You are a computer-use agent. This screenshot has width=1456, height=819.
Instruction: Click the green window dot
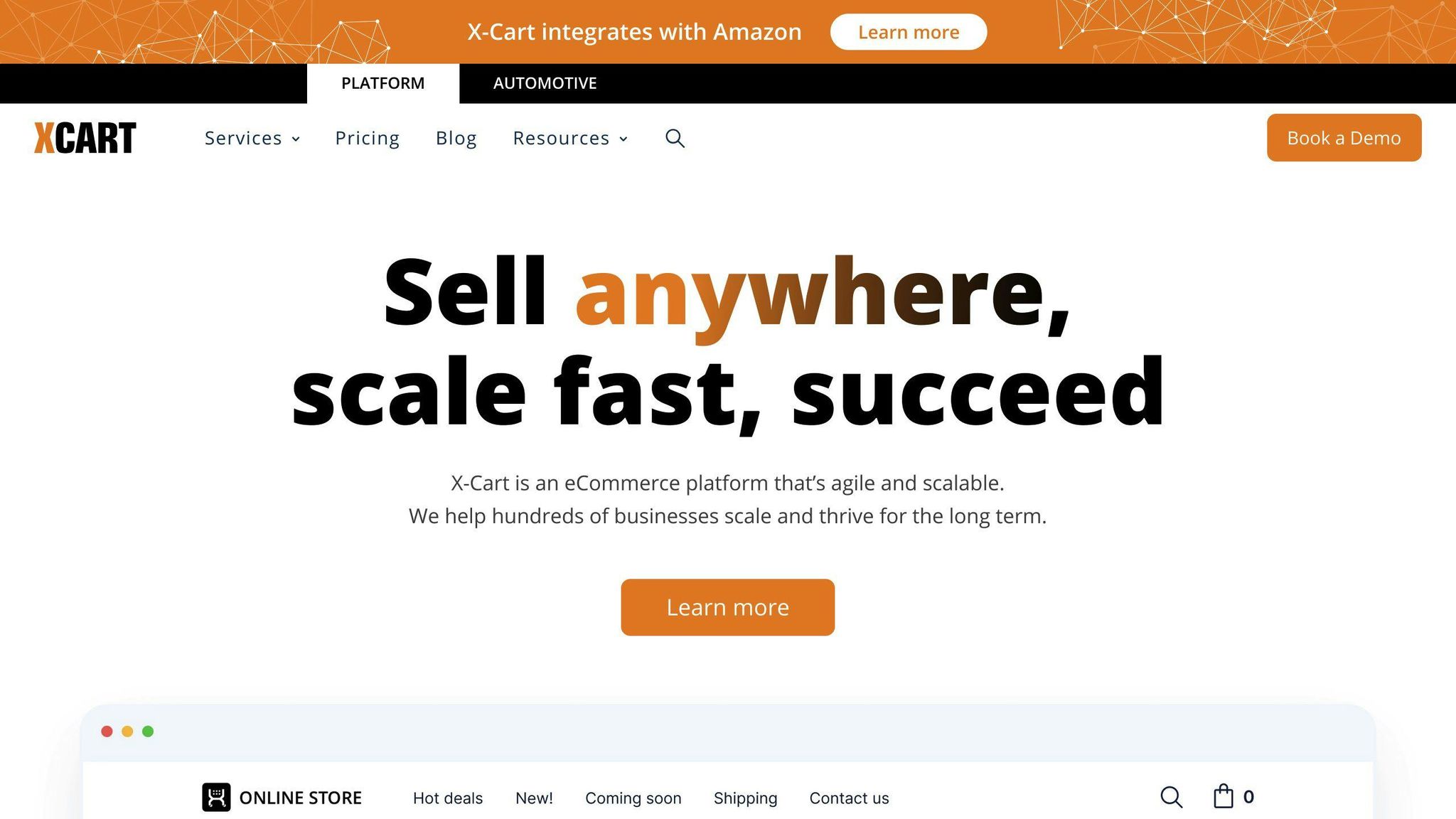(x=148, y=732)
